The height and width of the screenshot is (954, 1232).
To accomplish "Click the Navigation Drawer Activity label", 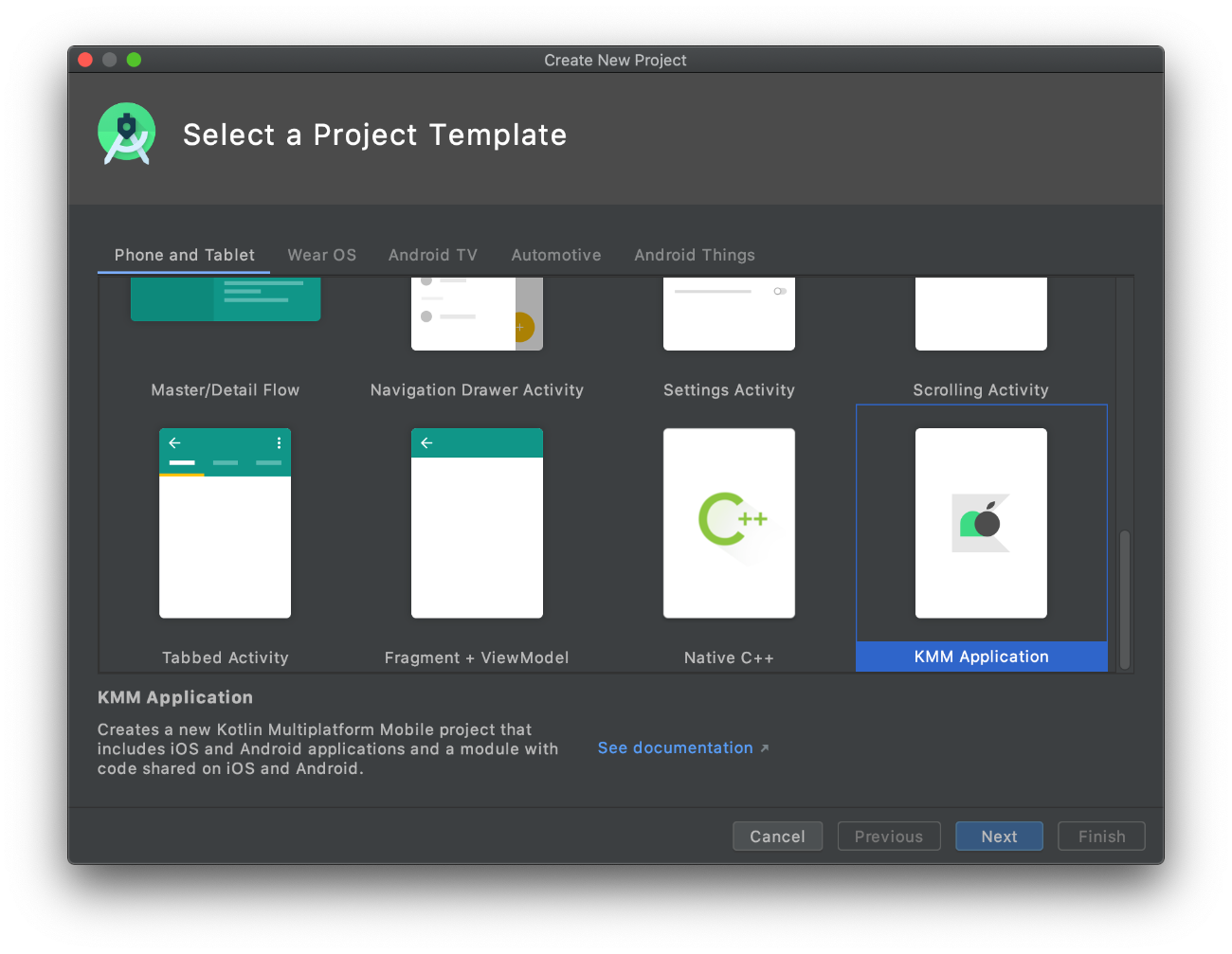I will click(477, 390).
